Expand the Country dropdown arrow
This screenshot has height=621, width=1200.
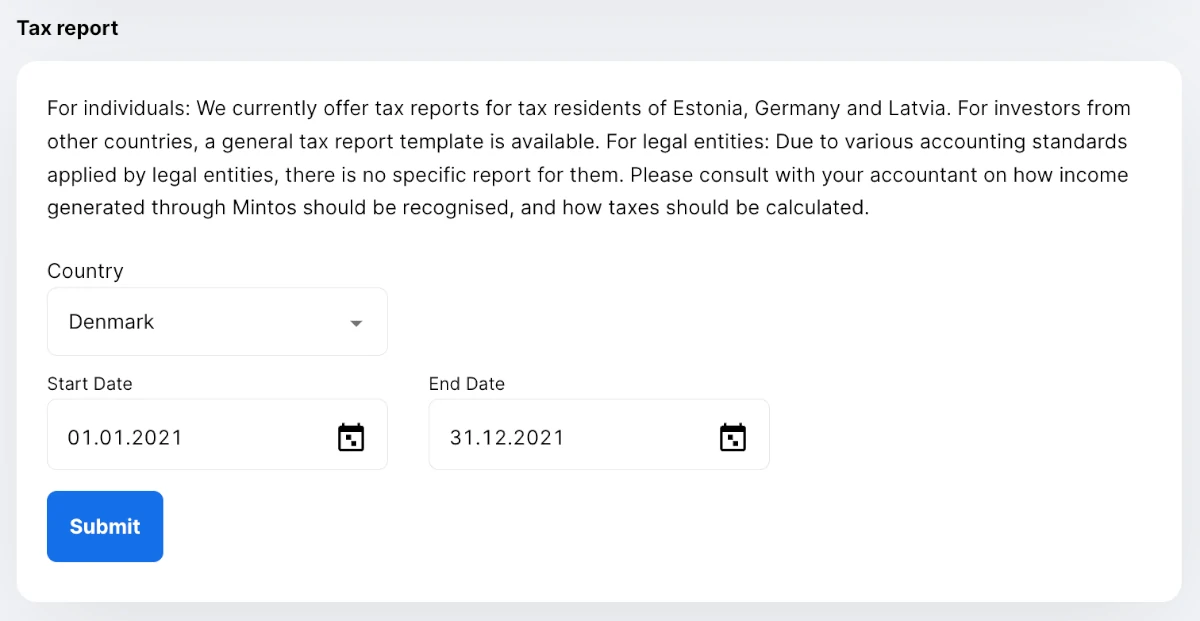click(x=356, y=323)
